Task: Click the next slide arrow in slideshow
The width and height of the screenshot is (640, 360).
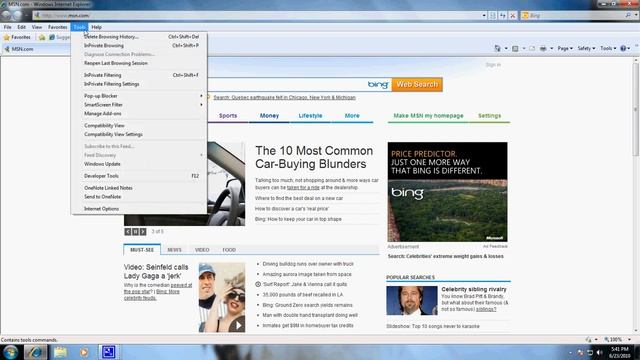Action: point(143,231)
